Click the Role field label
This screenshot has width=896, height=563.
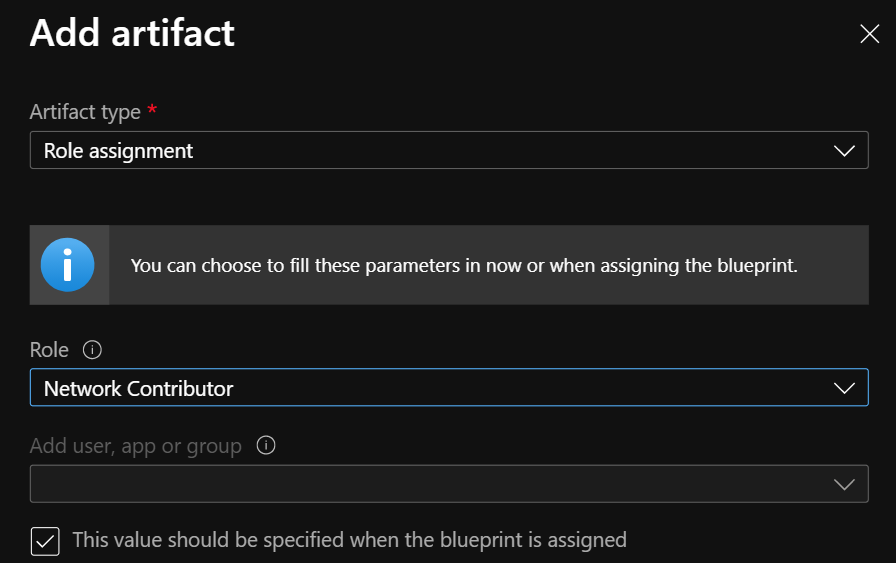49,350
